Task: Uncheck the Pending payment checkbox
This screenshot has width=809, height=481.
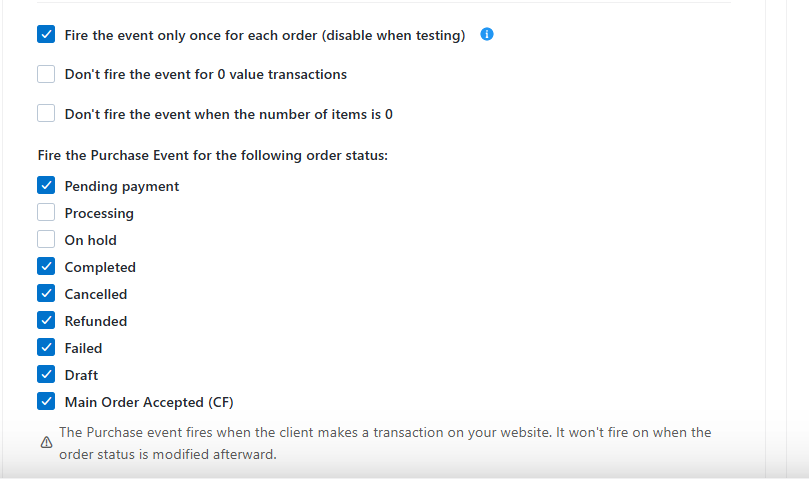Action: [x=46, y=186]
